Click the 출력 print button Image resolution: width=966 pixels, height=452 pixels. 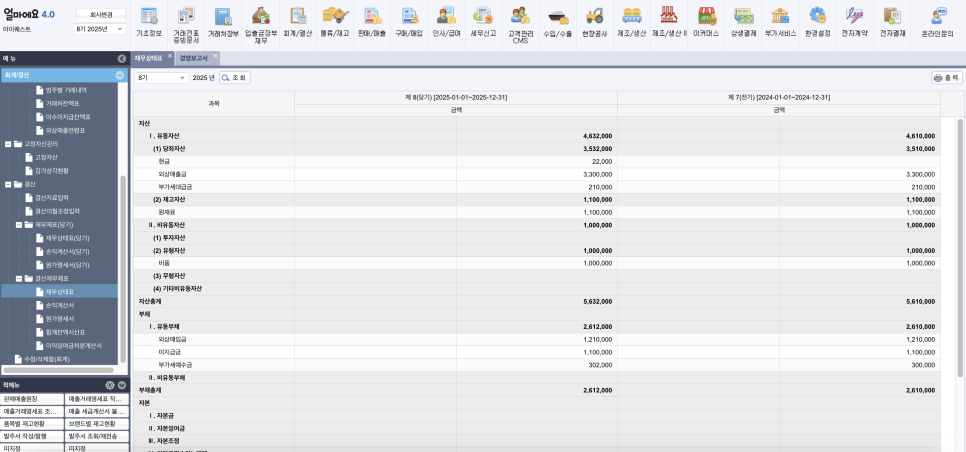coord(947,78)
